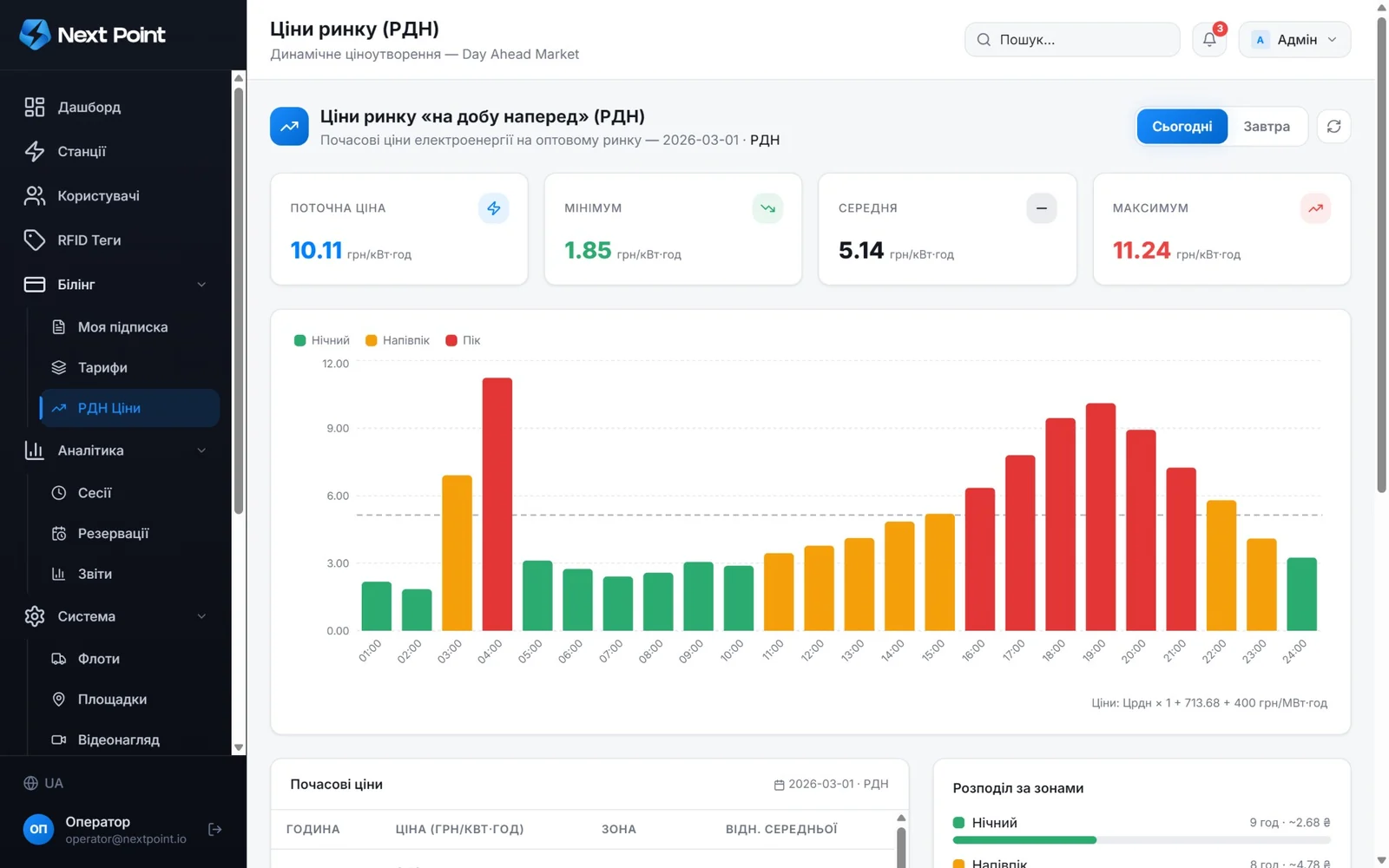Select the active РДН Ціни item
Screen dimensions: 1389x868
(x=129, y=408)
